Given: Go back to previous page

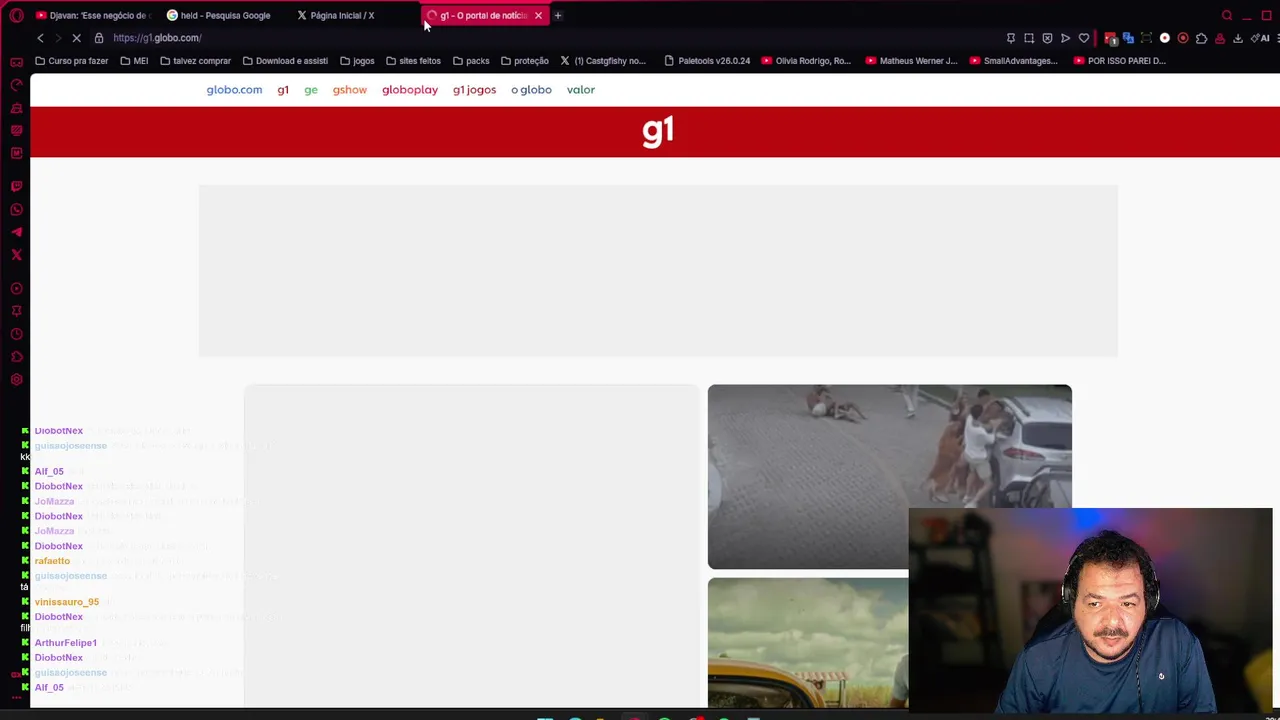Looking at the screenshot, I should [x=40, y=38].
